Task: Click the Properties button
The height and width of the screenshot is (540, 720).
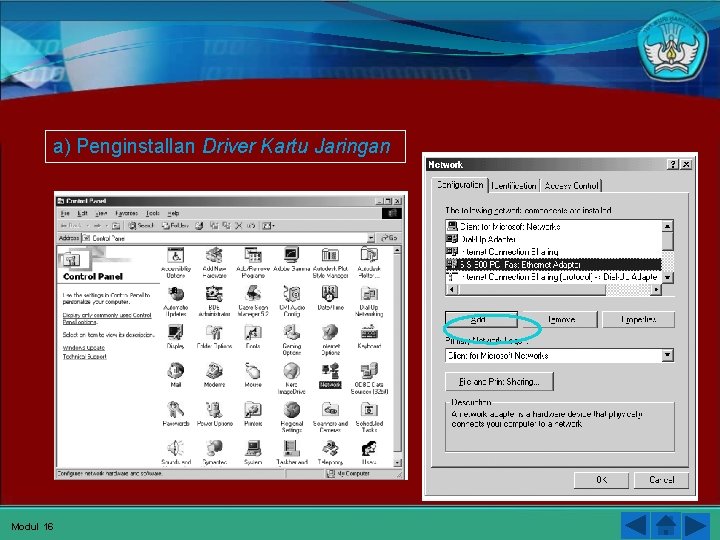Action: [638, 319]
